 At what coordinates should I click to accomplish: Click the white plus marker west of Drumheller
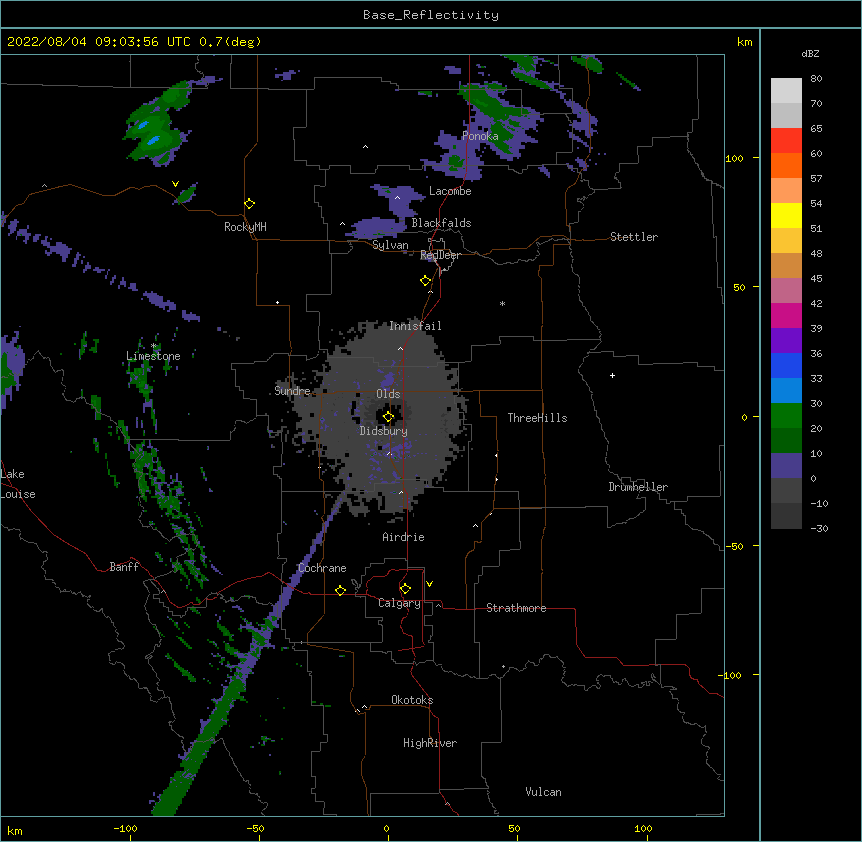pyautogui.click(x=612, y=375)
